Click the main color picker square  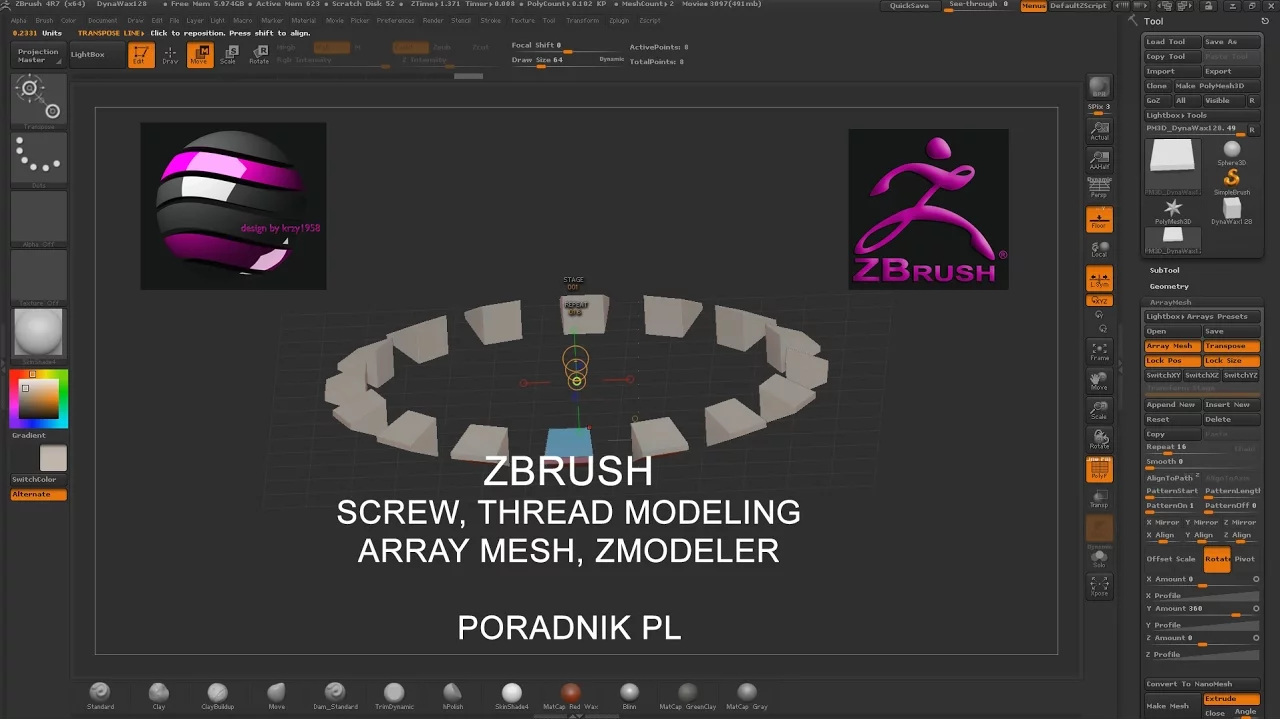click(x=39, y=399)
